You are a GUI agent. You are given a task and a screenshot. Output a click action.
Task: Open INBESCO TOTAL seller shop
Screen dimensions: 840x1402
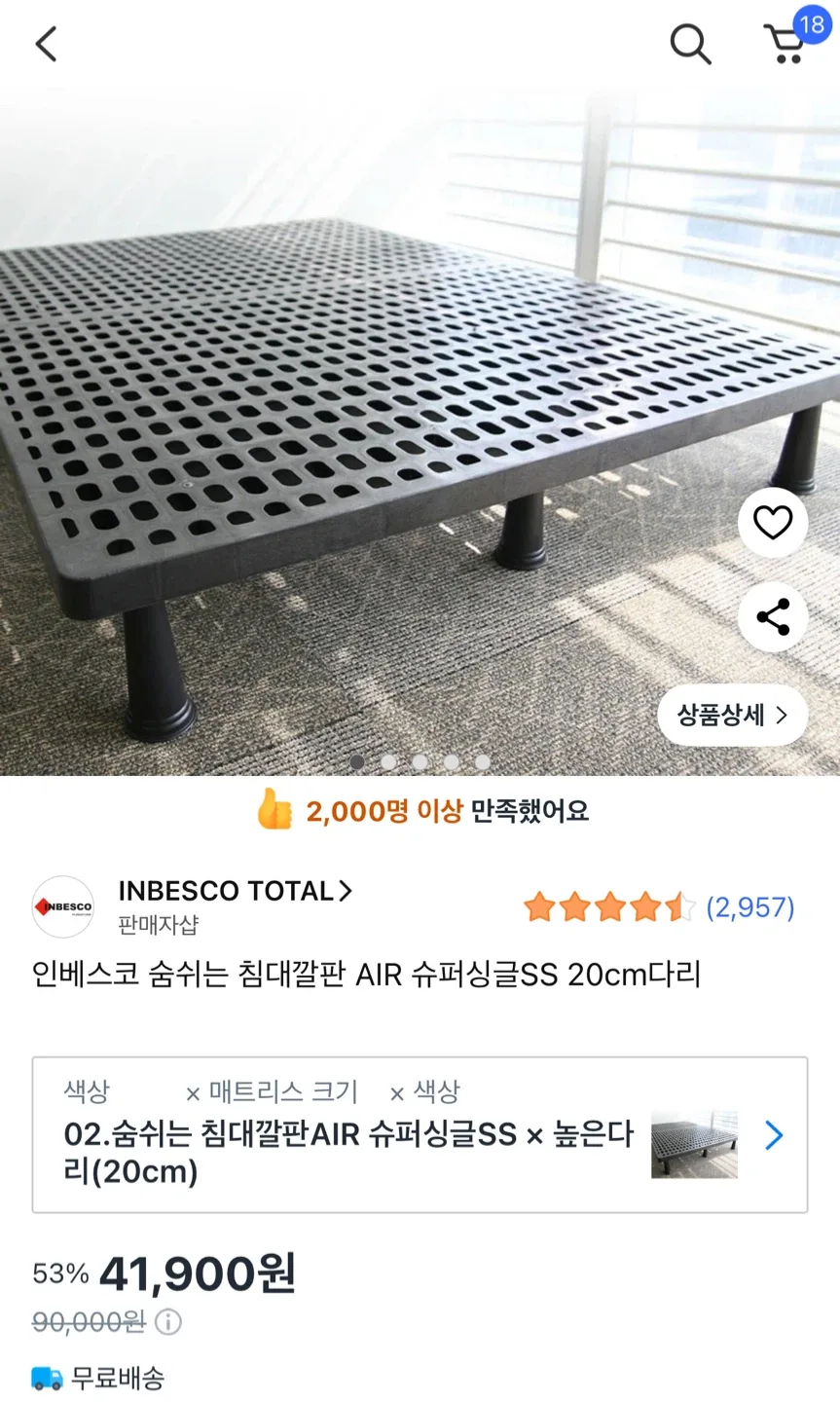tap(234, 891)
